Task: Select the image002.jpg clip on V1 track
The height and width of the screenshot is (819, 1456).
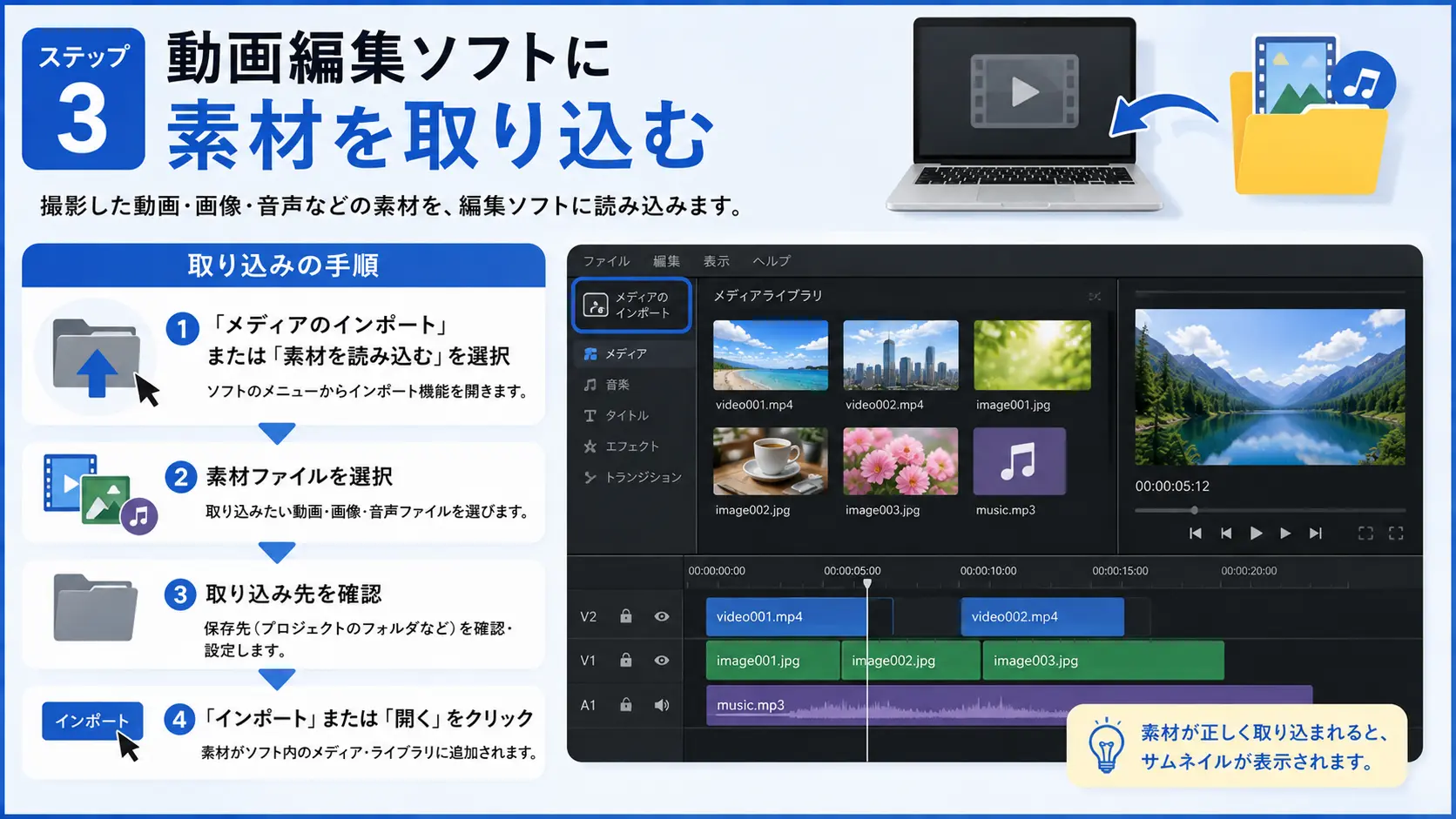Action: pos(911,661)
